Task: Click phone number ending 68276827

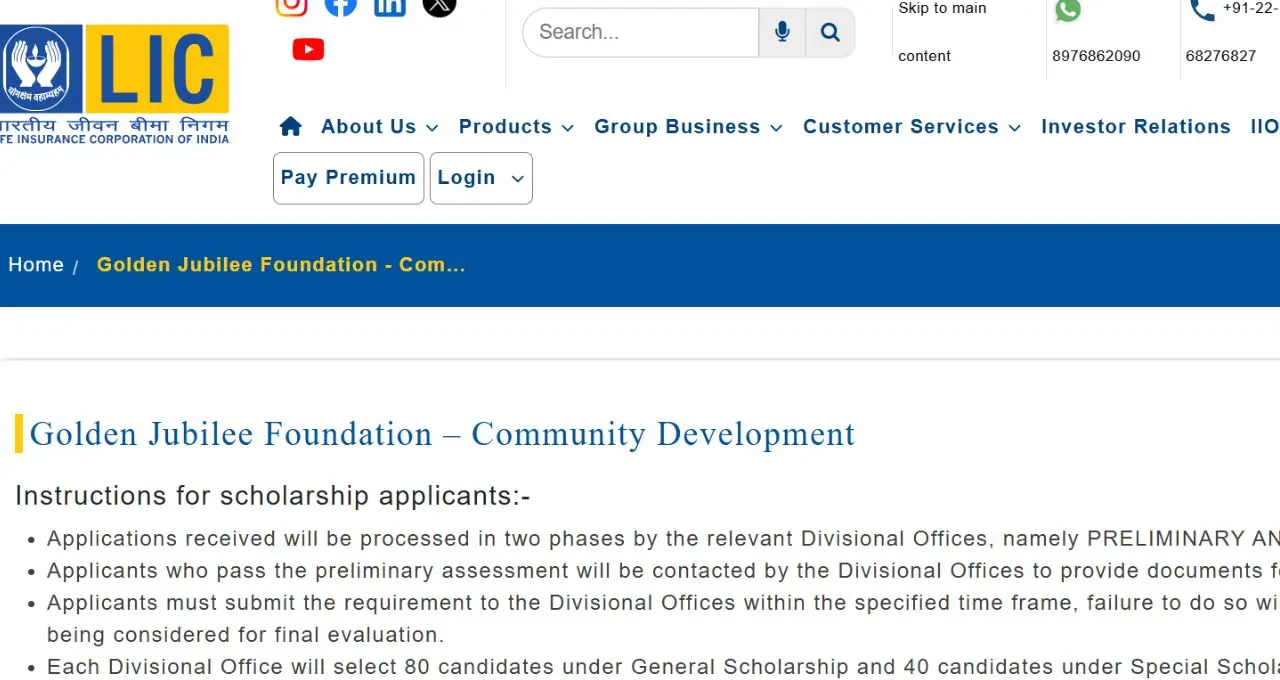Action: pyautogui.click(x=1221, y=56)
